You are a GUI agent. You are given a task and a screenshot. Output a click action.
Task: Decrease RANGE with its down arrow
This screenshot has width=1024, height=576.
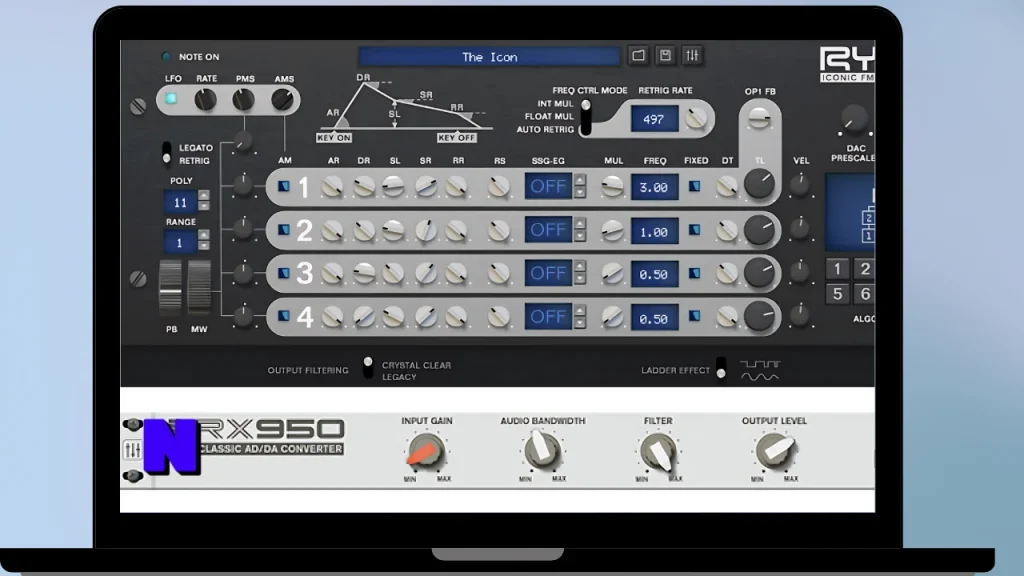point(204,246)
